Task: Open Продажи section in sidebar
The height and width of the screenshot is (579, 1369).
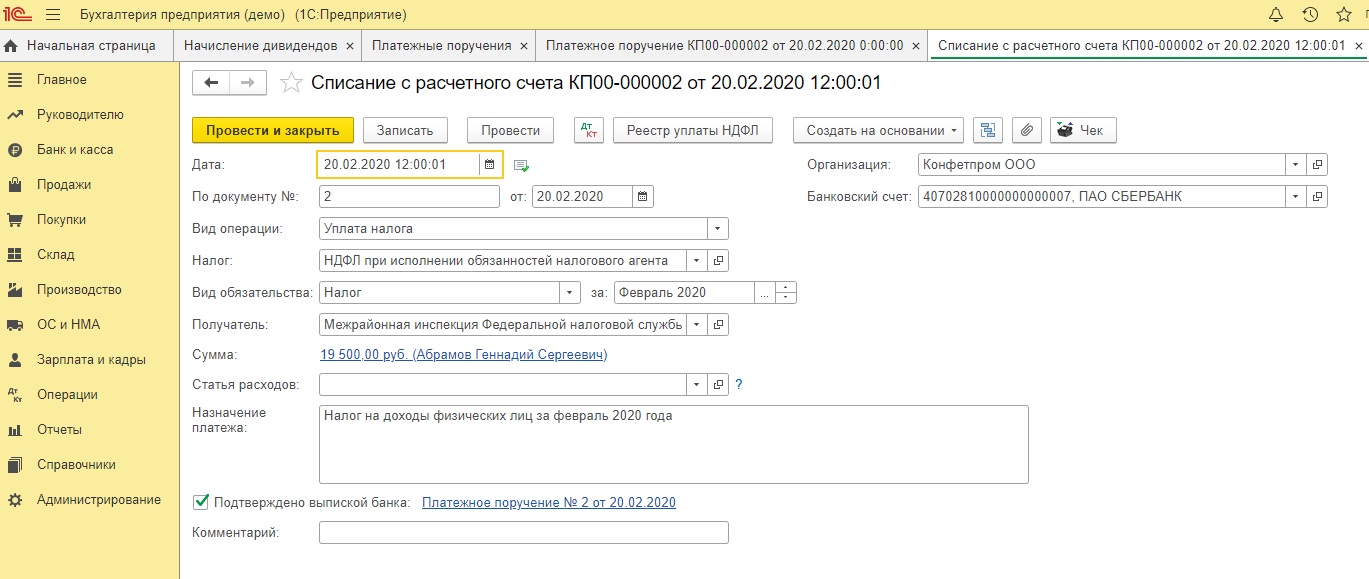Action: tap(64, 185)
